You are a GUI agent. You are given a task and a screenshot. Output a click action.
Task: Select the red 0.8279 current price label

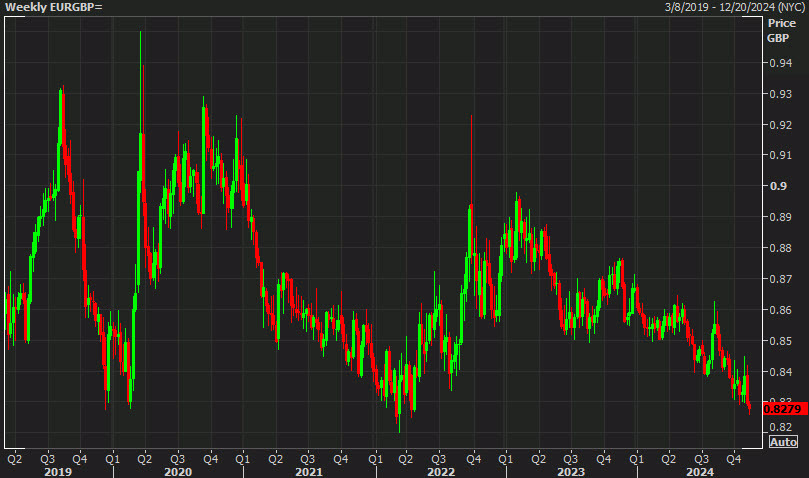click(785, 409)
